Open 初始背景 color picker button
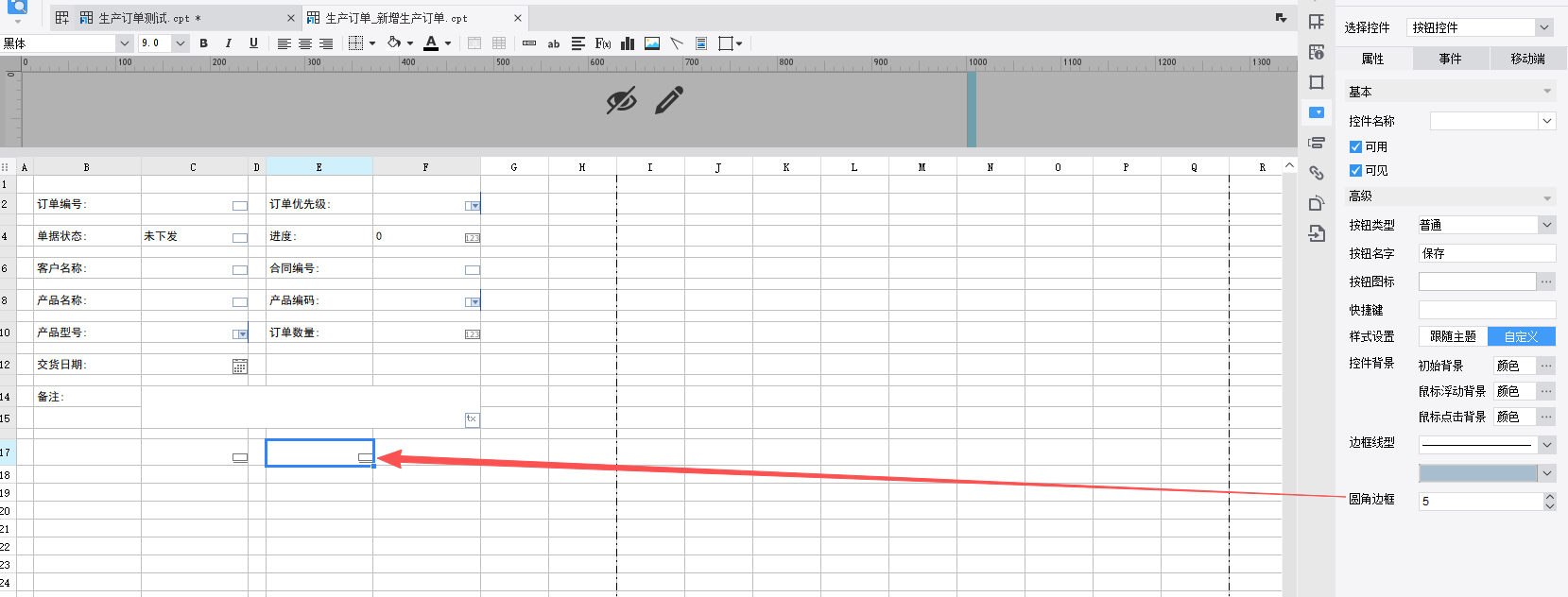 pyautogui.click(x=1546, y=366)
